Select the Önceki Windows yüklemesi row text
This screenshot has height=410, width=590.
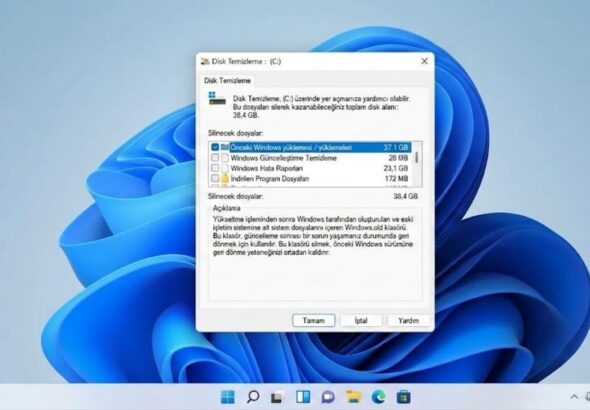tap(291, 147)
